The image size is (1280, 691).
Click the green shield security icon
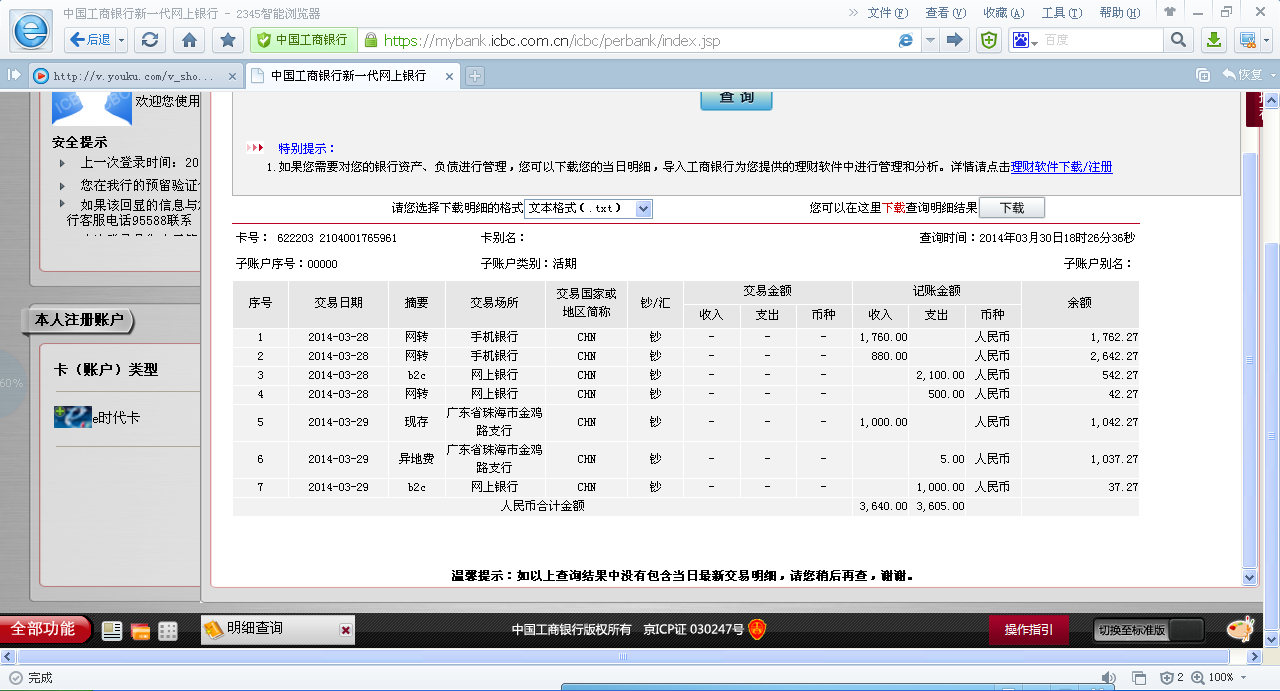[988, 40]
